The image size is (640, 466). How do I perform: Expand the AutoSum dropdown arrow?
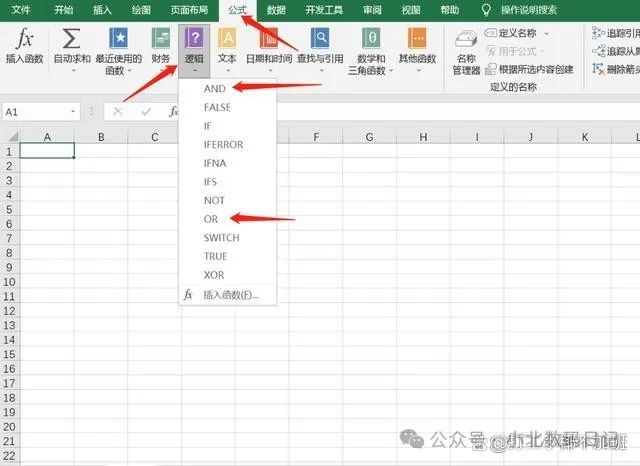coord(73,71)
